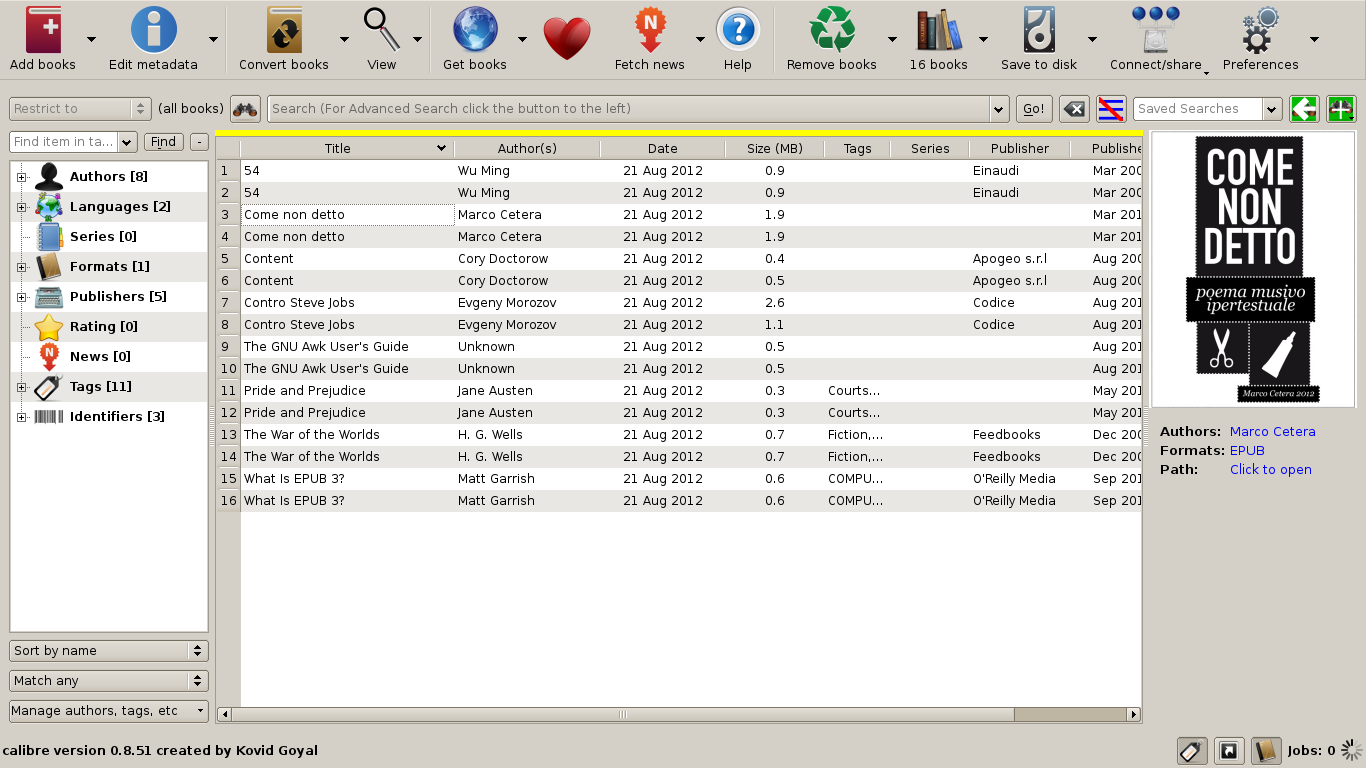Sort by the Title column header
Screen dimensions: 1366x768
point(347,149)
